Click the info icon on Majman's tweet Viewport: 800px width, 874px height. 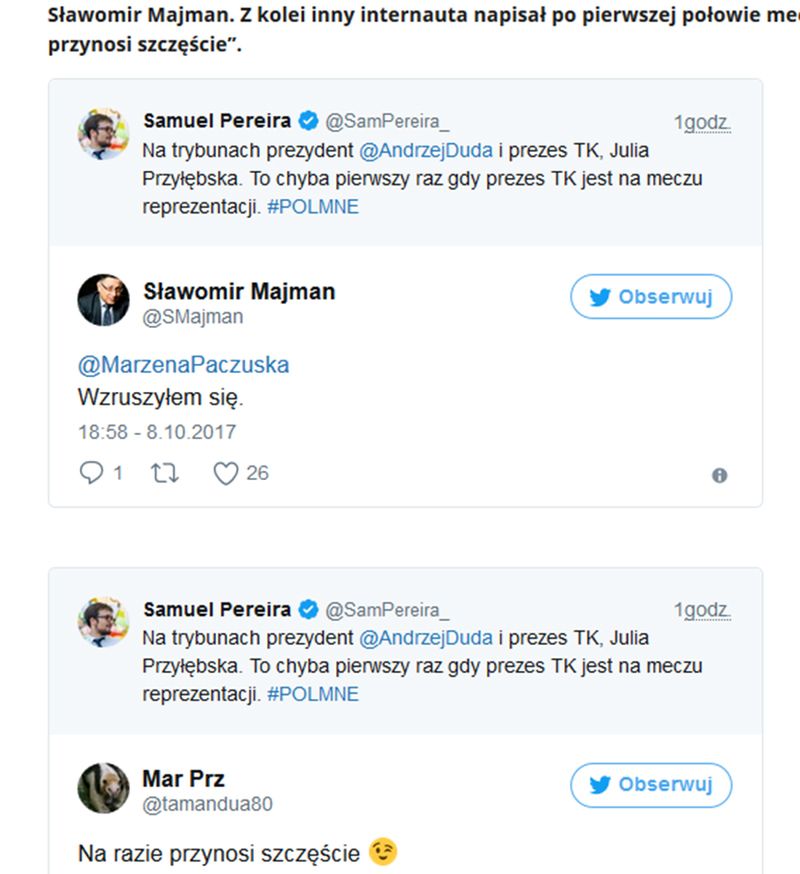[719, 476]
